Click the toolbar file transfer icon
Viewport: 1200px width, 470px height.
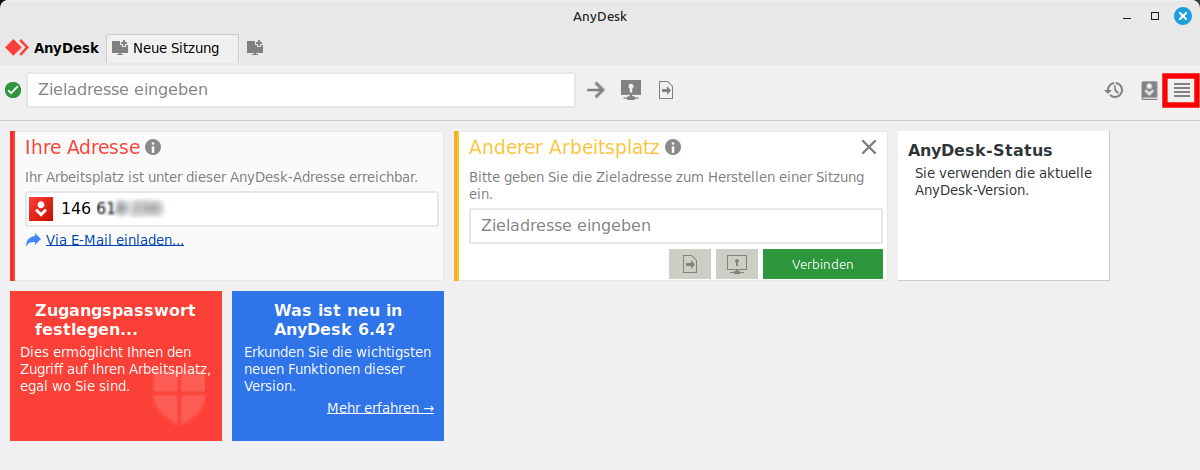[666, 90]
